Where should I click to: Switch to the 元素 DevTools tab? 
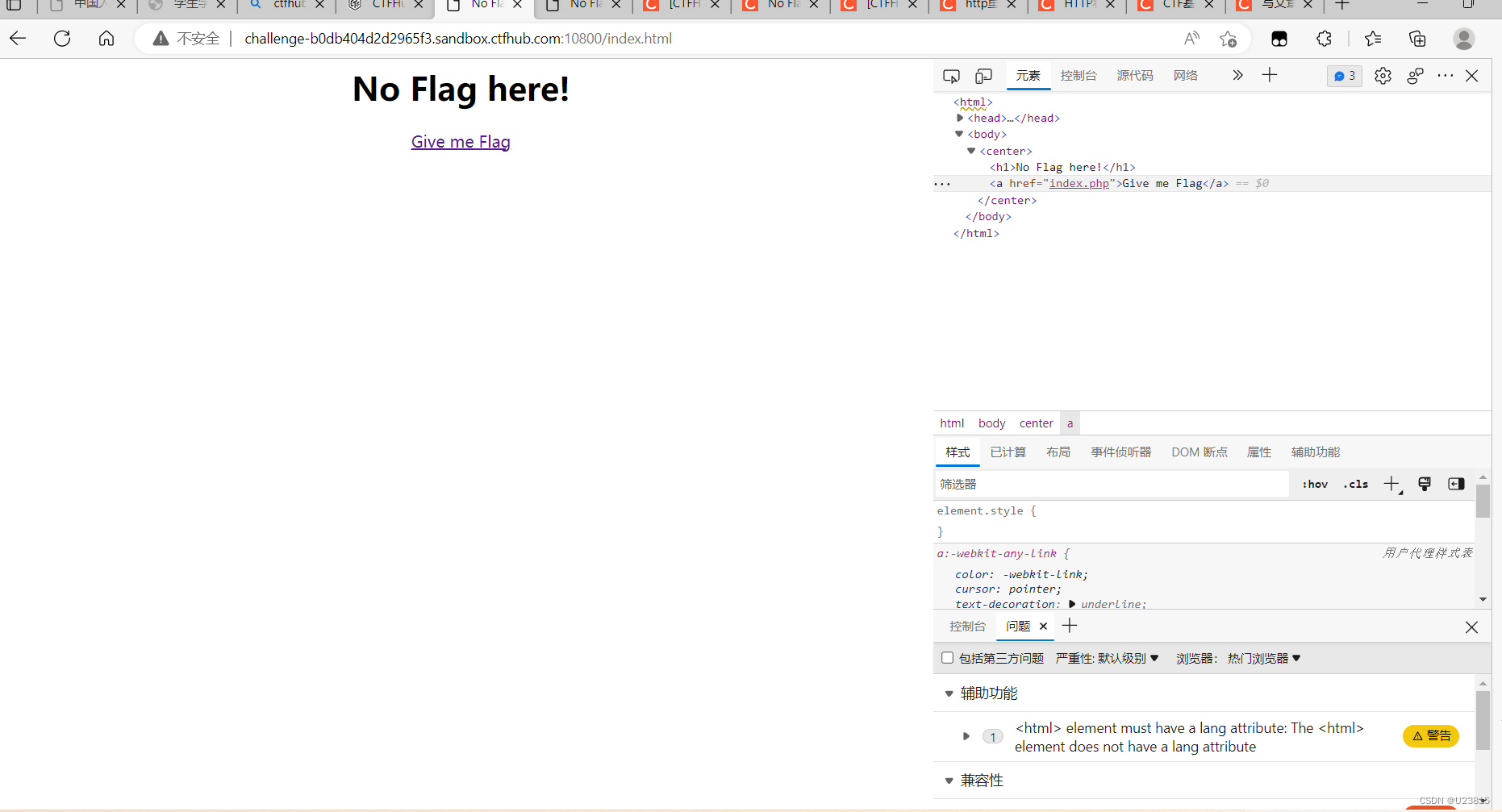point(1028,76)
